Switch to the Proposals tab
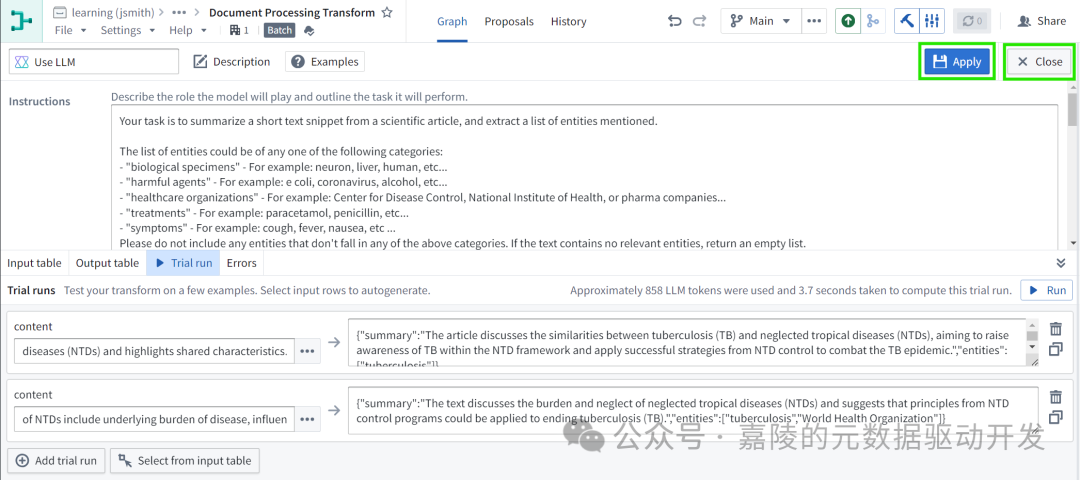1080x480 pixels. click(x=509, y=21)
